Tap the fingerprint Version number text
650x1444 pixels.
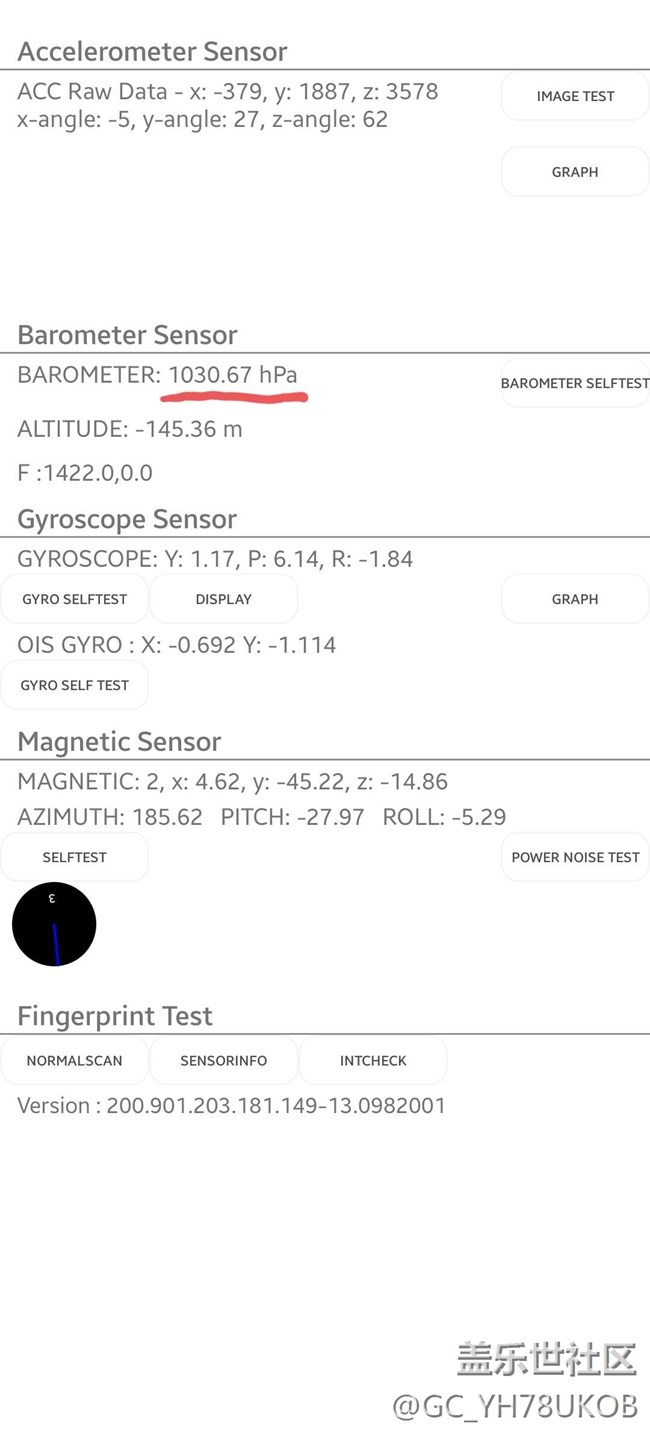pos(231,1106)
